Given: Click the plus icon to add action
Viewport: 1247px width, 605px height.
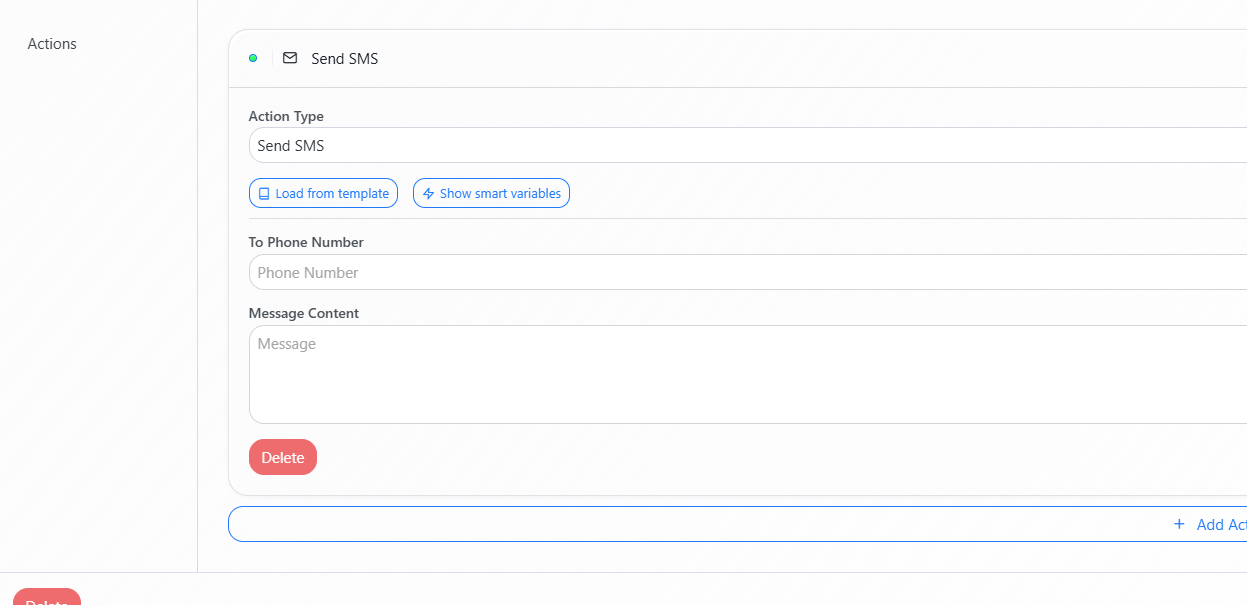Looking at the screenshot, I should [1179, 524].
